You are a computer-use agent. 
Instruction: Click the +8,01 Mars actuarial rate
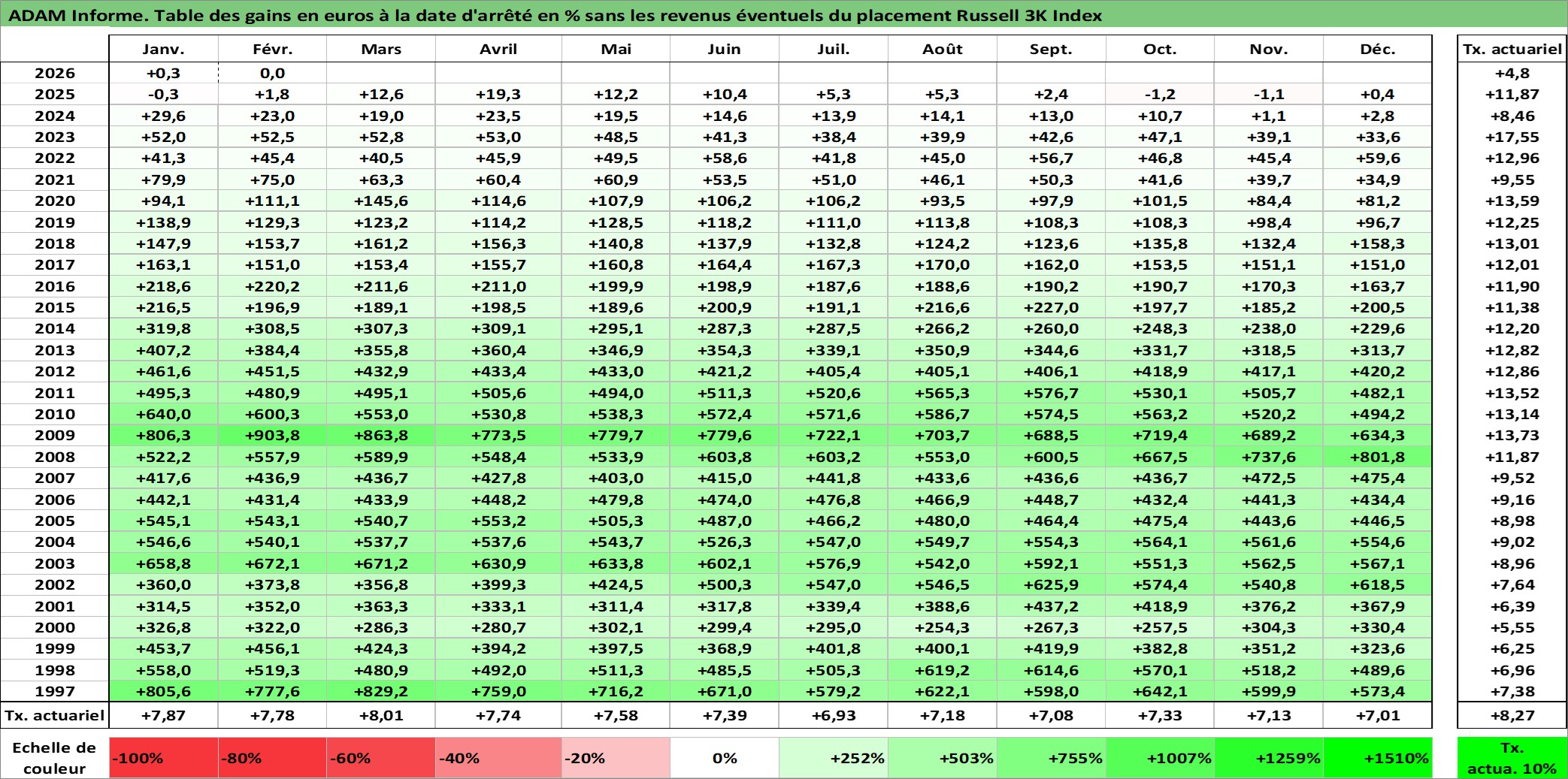click(381, 715)
